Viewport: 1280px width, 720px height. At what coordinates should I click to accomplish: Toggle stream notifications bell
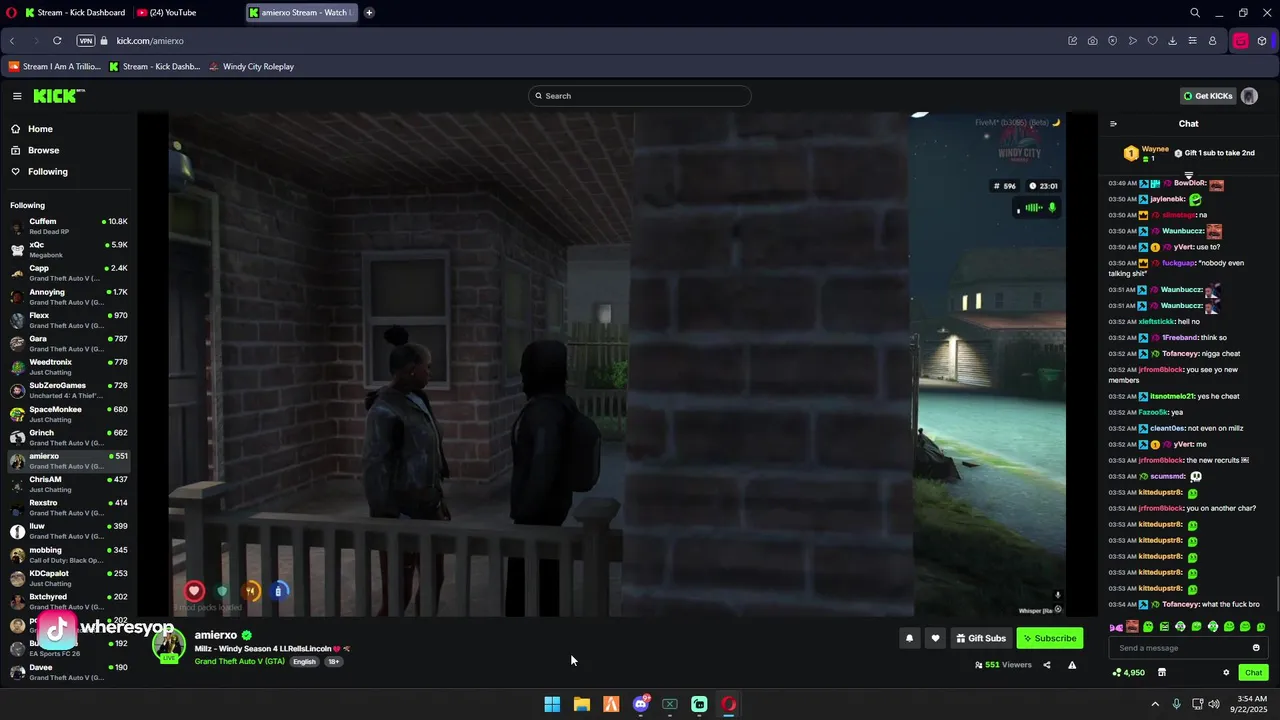coord(909,638)
